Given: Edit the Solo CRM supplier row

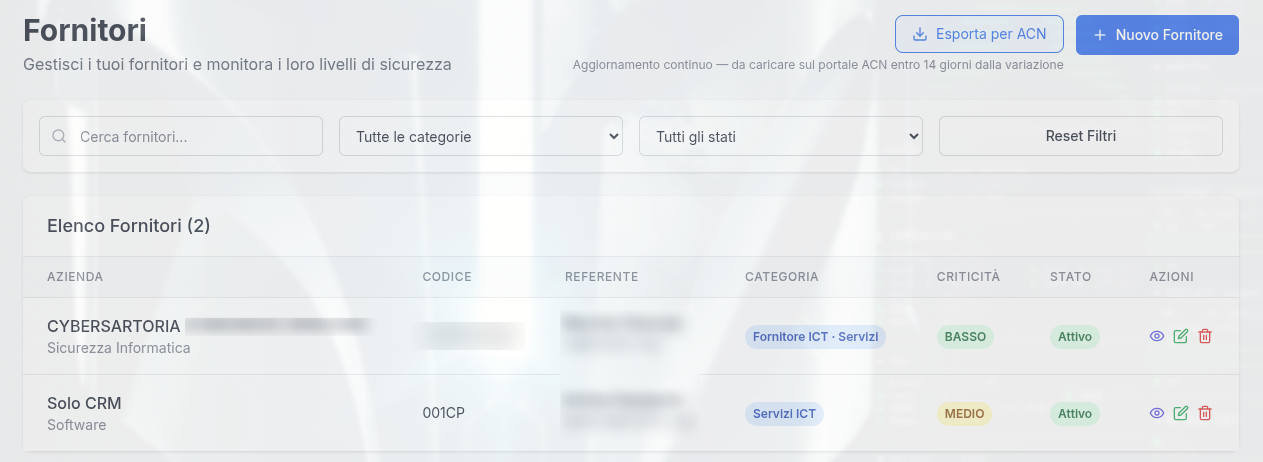Looking at the screenshot, I should pyautogui.click(x=1181, y=413).
